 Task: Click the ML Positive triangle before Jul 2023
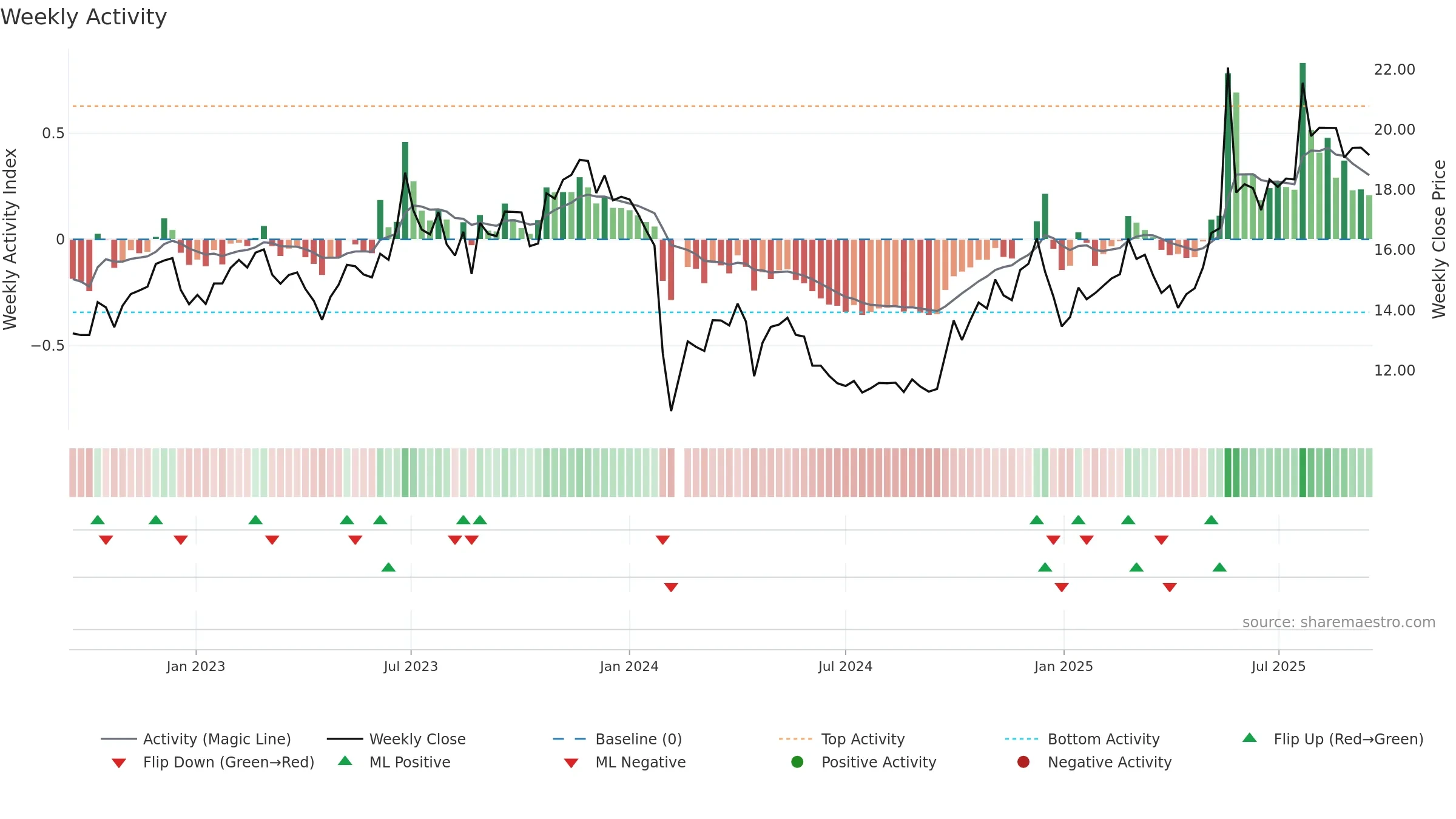pos(388,567)
